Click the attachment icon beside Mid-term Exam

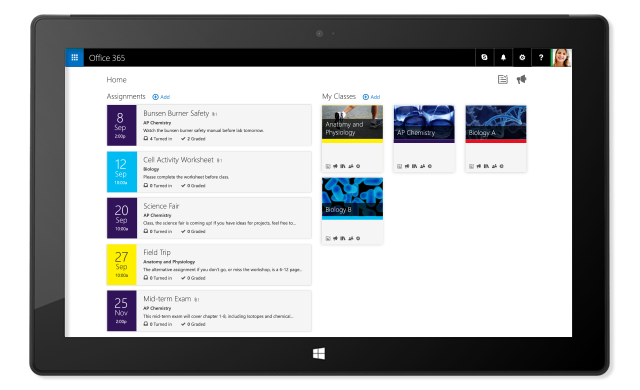pos(197,299)
